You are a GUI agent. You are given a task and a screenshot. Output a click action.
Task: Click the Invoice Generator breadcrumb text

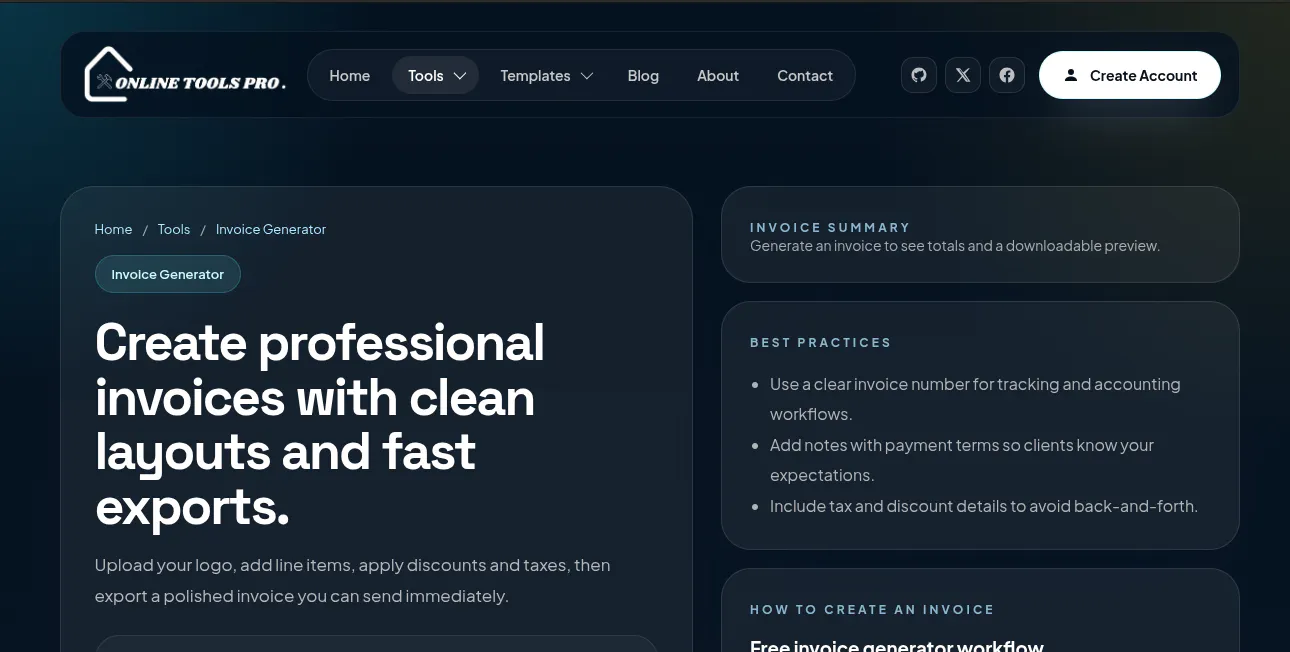[x=271, y=229]
